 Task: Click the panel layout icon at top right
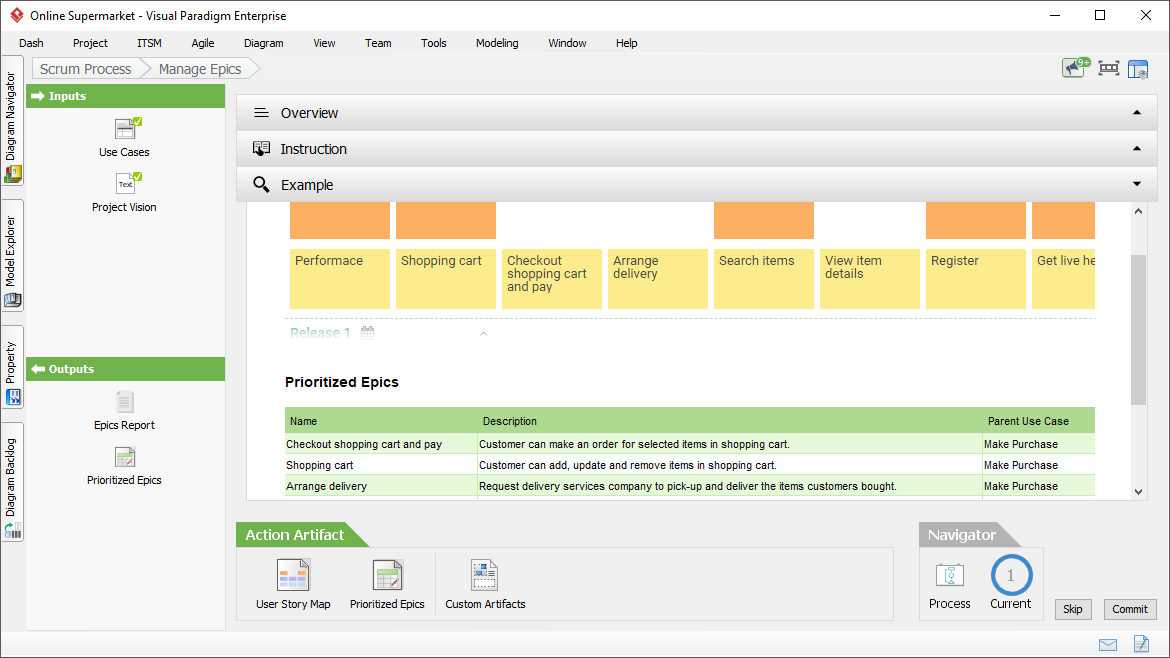pyautogui.click(x=1138, y=69)
